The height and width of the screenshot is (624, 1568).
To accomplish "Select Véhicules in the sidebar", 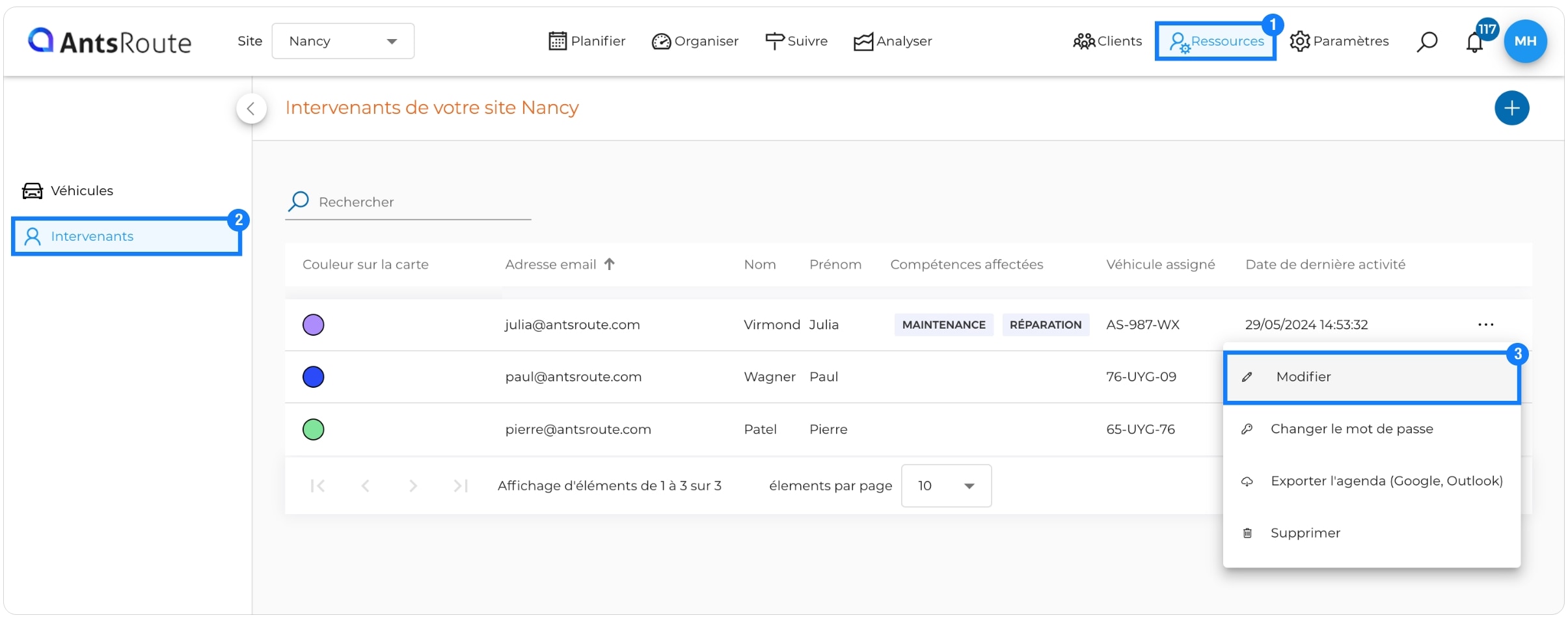I will pyautogui.click(x=68, y=191).
